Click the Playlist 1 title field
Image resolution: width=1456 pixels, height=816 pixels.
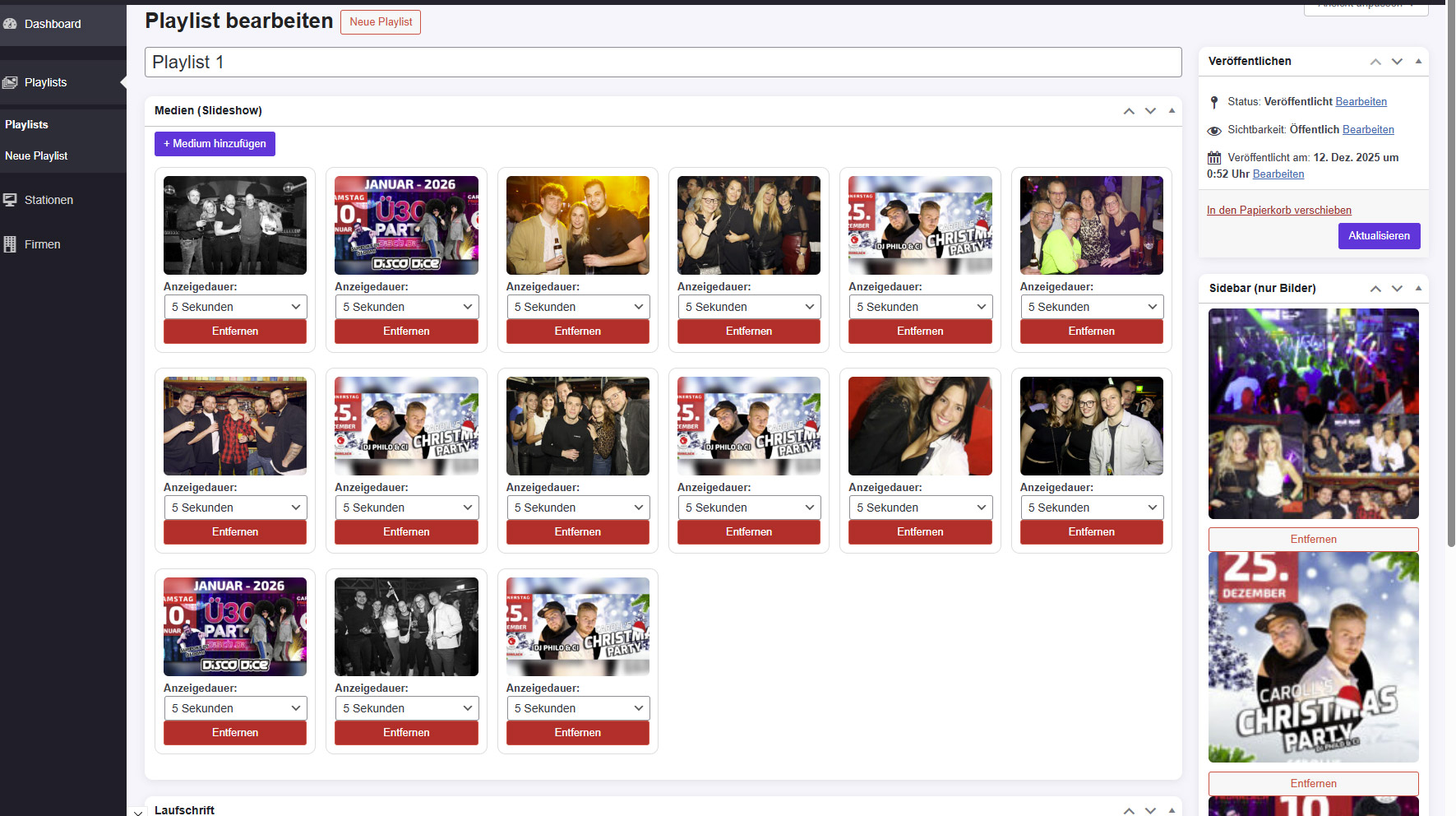point(663,63)
